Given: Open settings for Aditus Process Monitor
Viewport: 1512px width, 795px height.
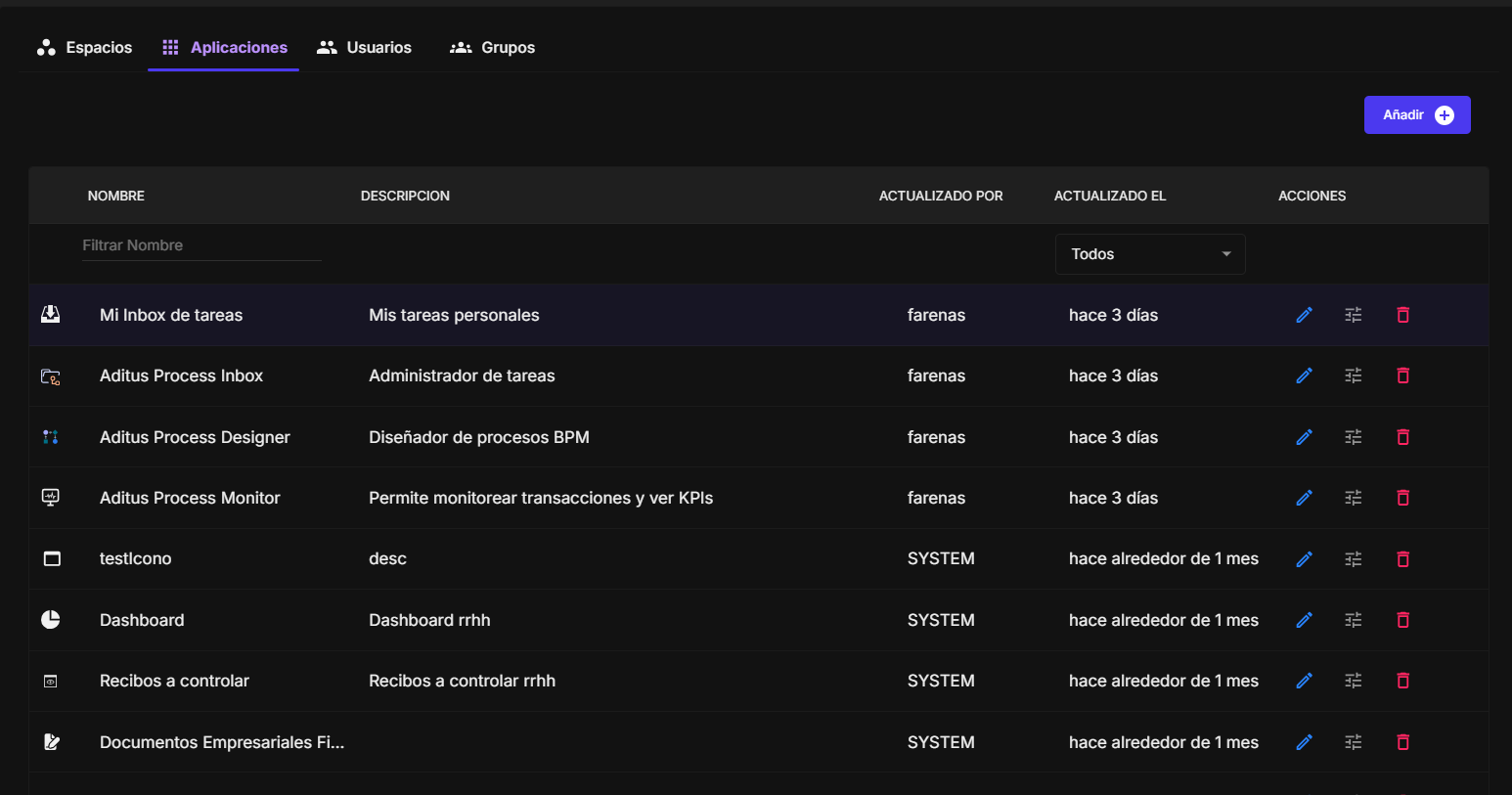Looking at the screenshot, I should 1354,498.
